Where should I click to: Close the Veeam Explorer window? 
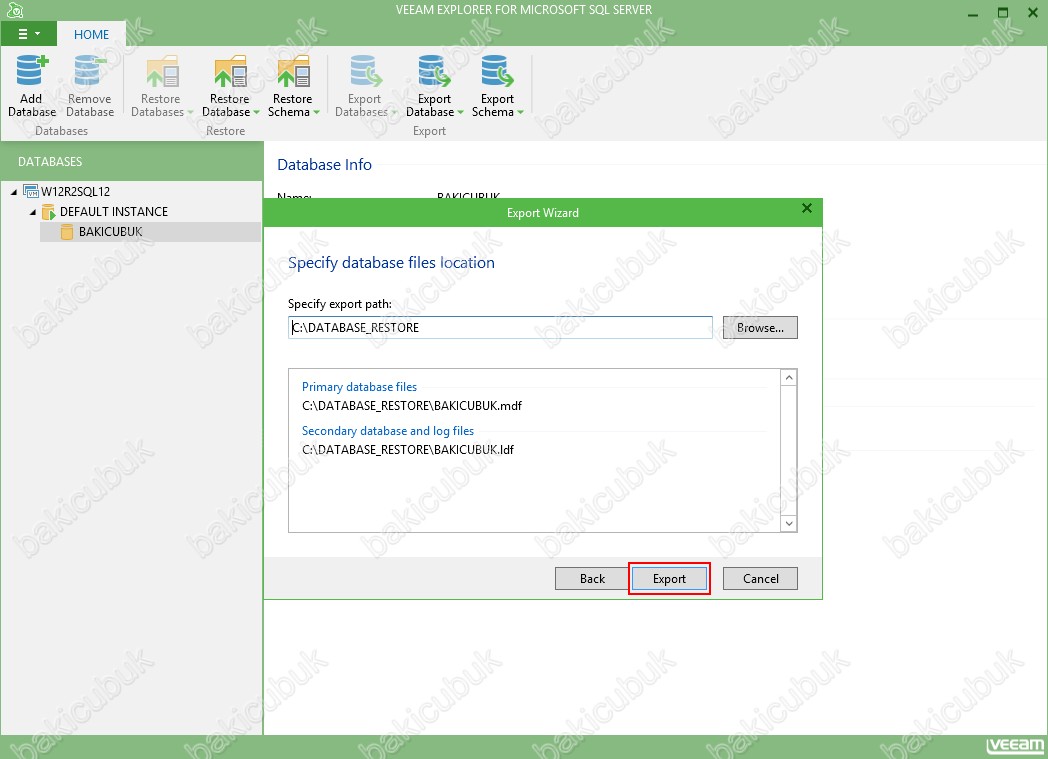coord(1033,13)
